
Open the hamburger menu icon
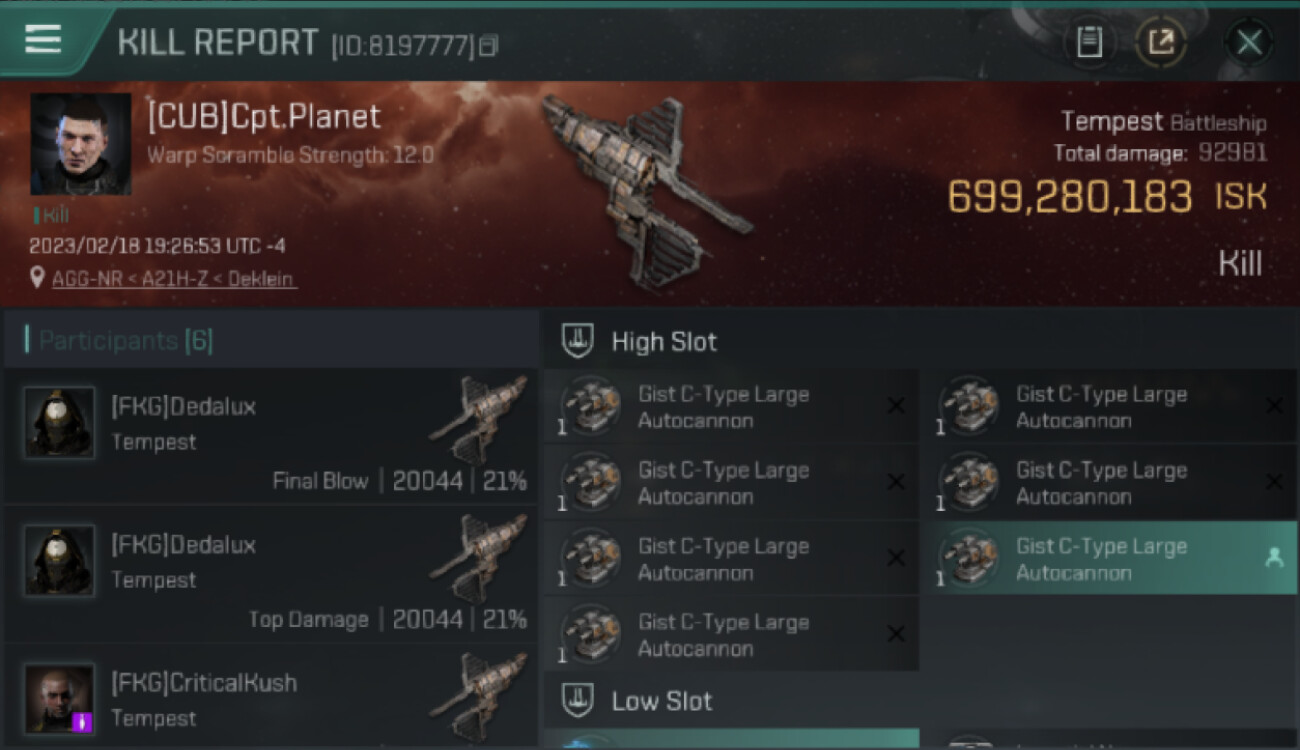[x=43, y=39]
